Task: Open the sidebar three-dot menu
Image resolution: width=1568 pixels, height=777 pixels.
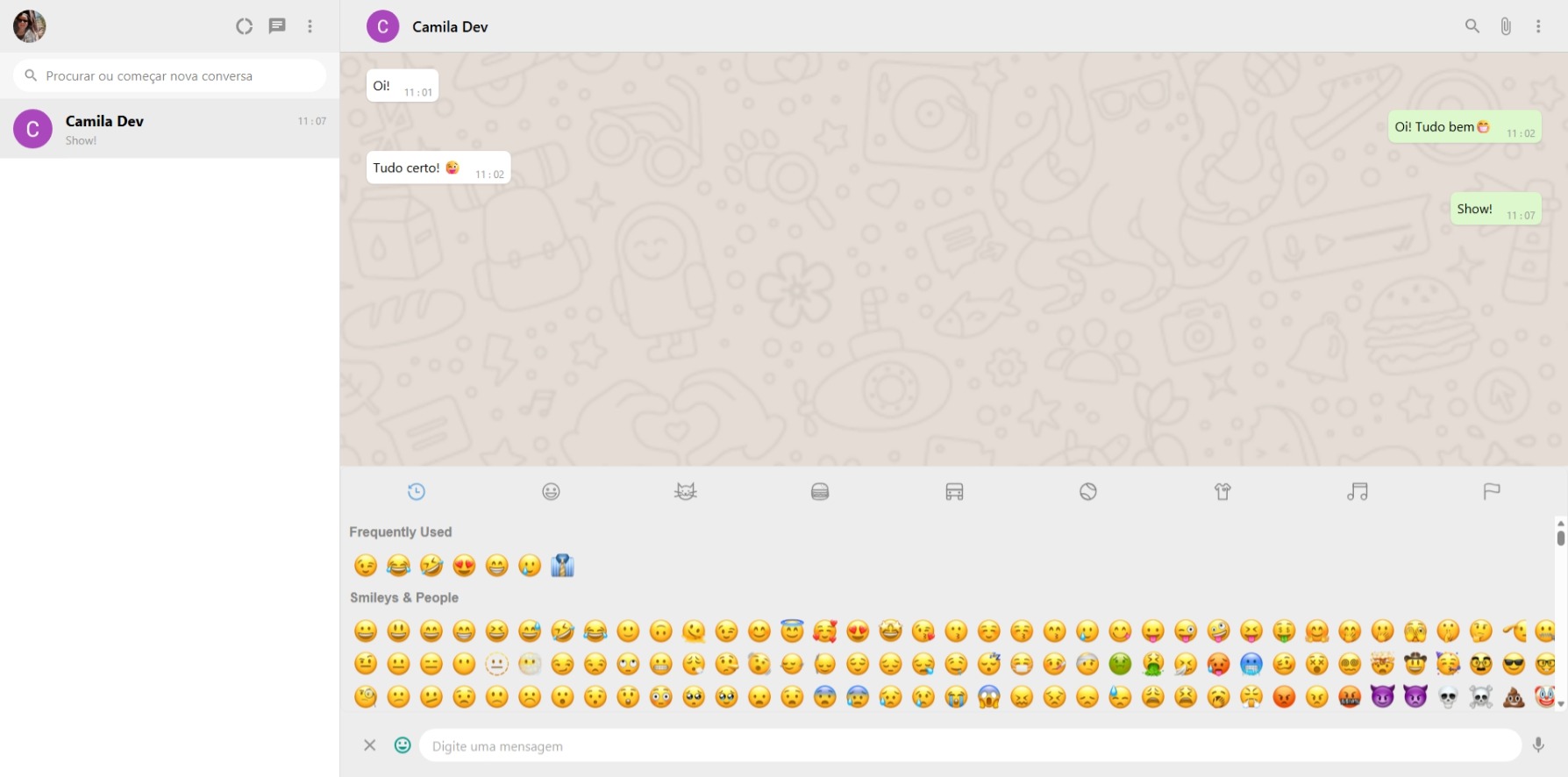Action: pos(310,26)
